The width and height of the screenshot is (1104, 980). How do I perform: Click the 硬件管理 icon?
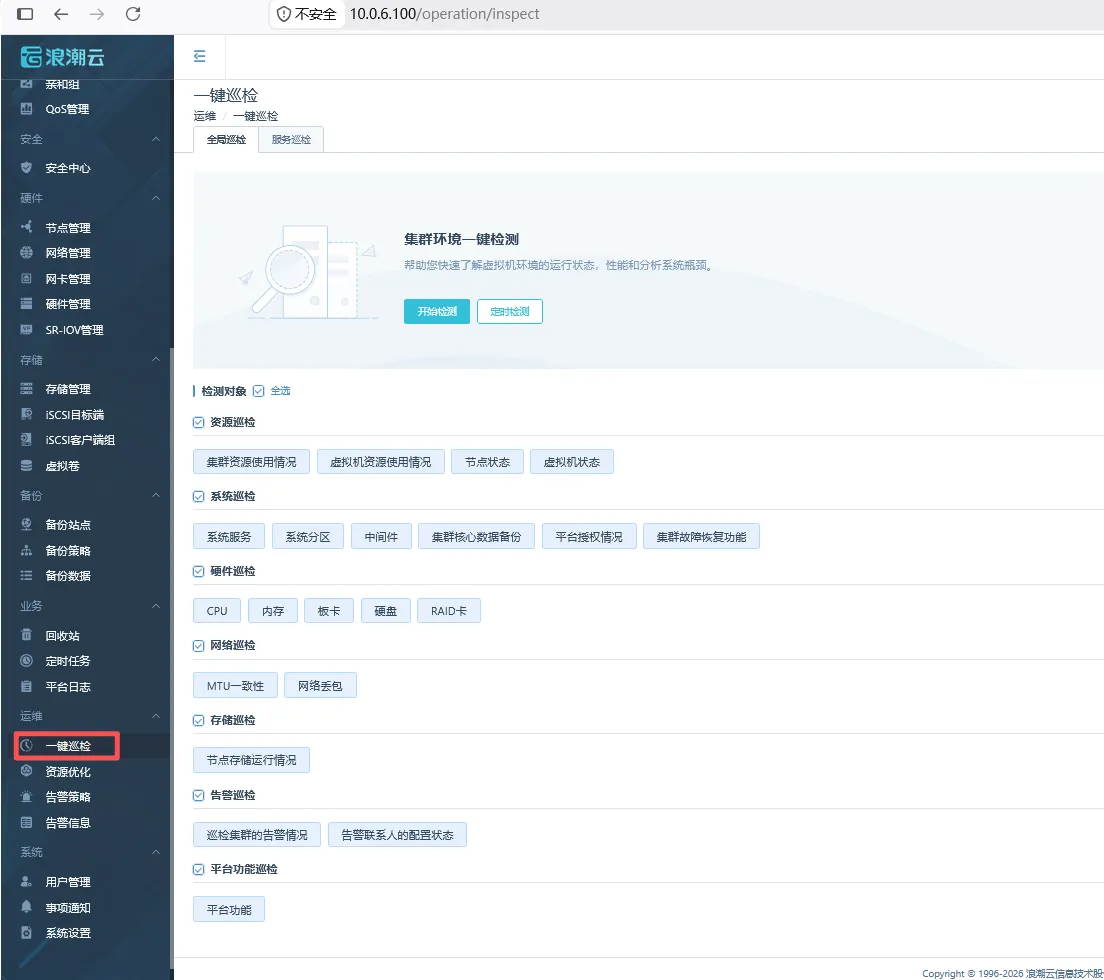point(26,304)
